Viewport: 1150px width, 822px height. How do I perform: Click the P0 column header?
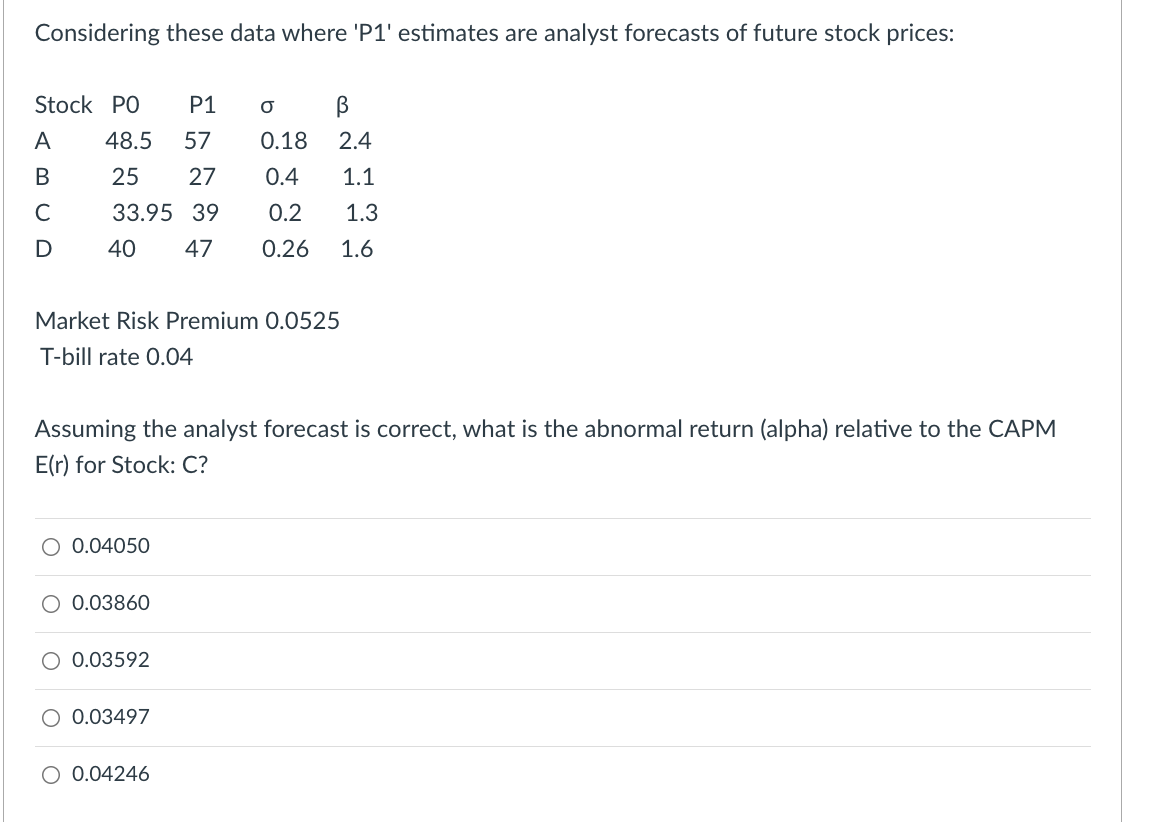(123, 104)
